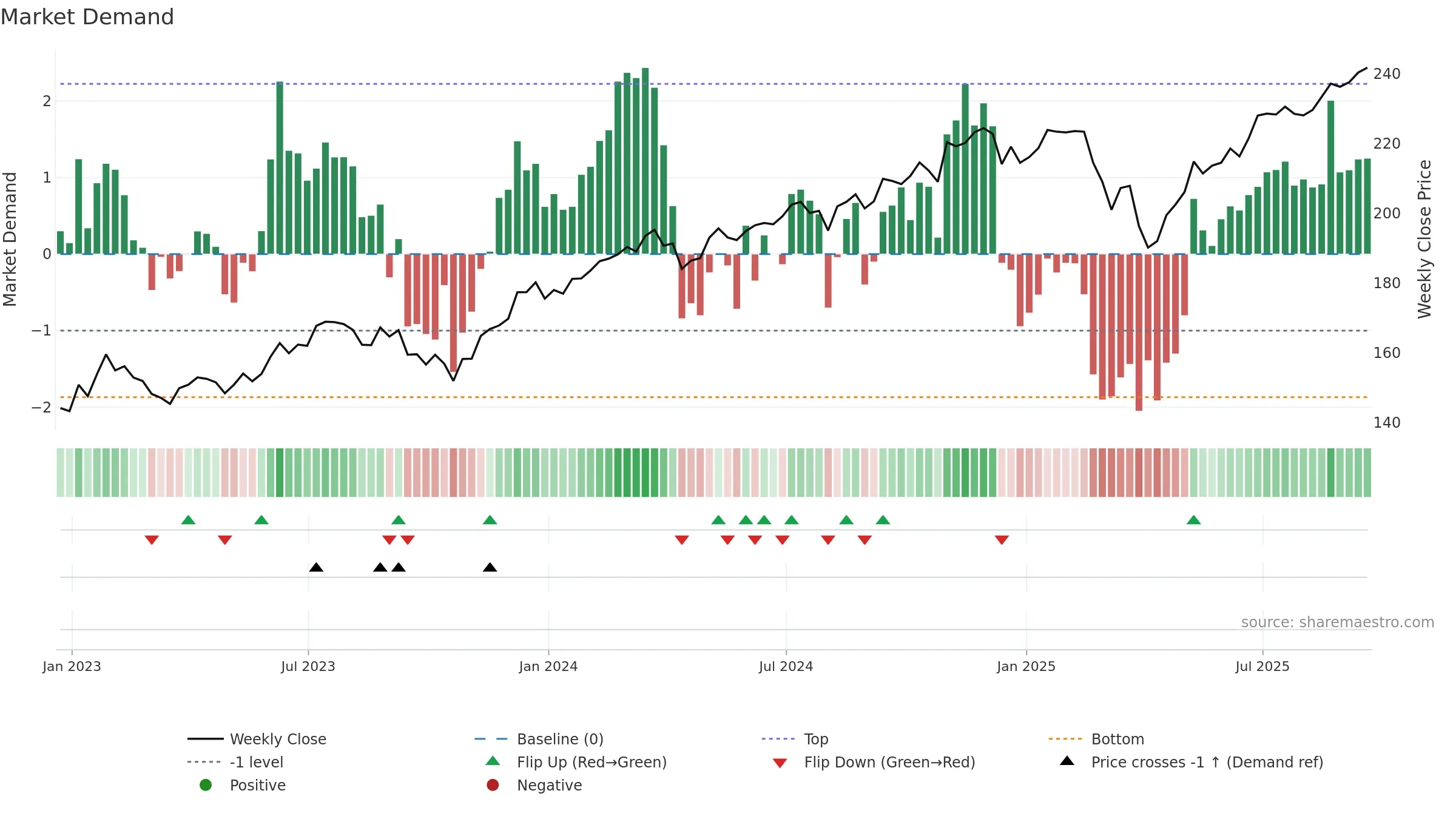Image resolution: width=1456 pixels, height=819 pixels.
Task: Click the Weekly Close legend line
Action: pos(206,739)
